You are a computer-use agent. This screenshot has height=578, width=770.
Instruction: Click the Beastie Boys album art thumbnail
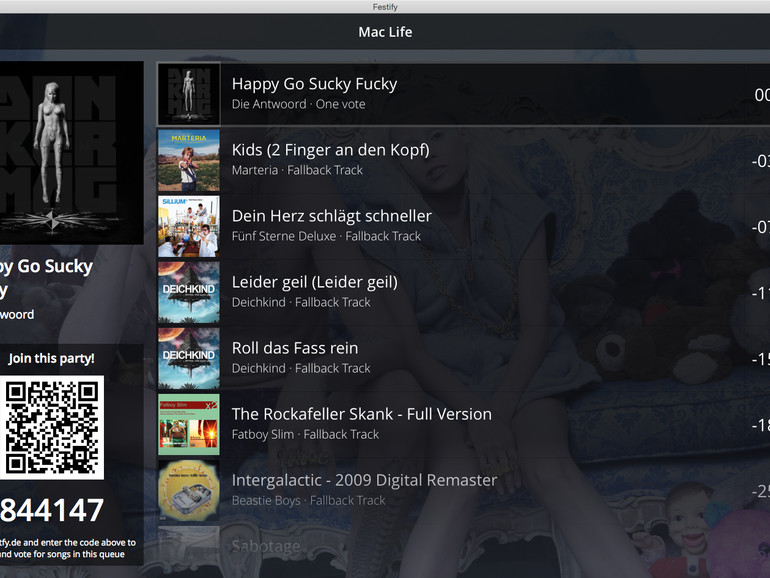coord(189,491)
